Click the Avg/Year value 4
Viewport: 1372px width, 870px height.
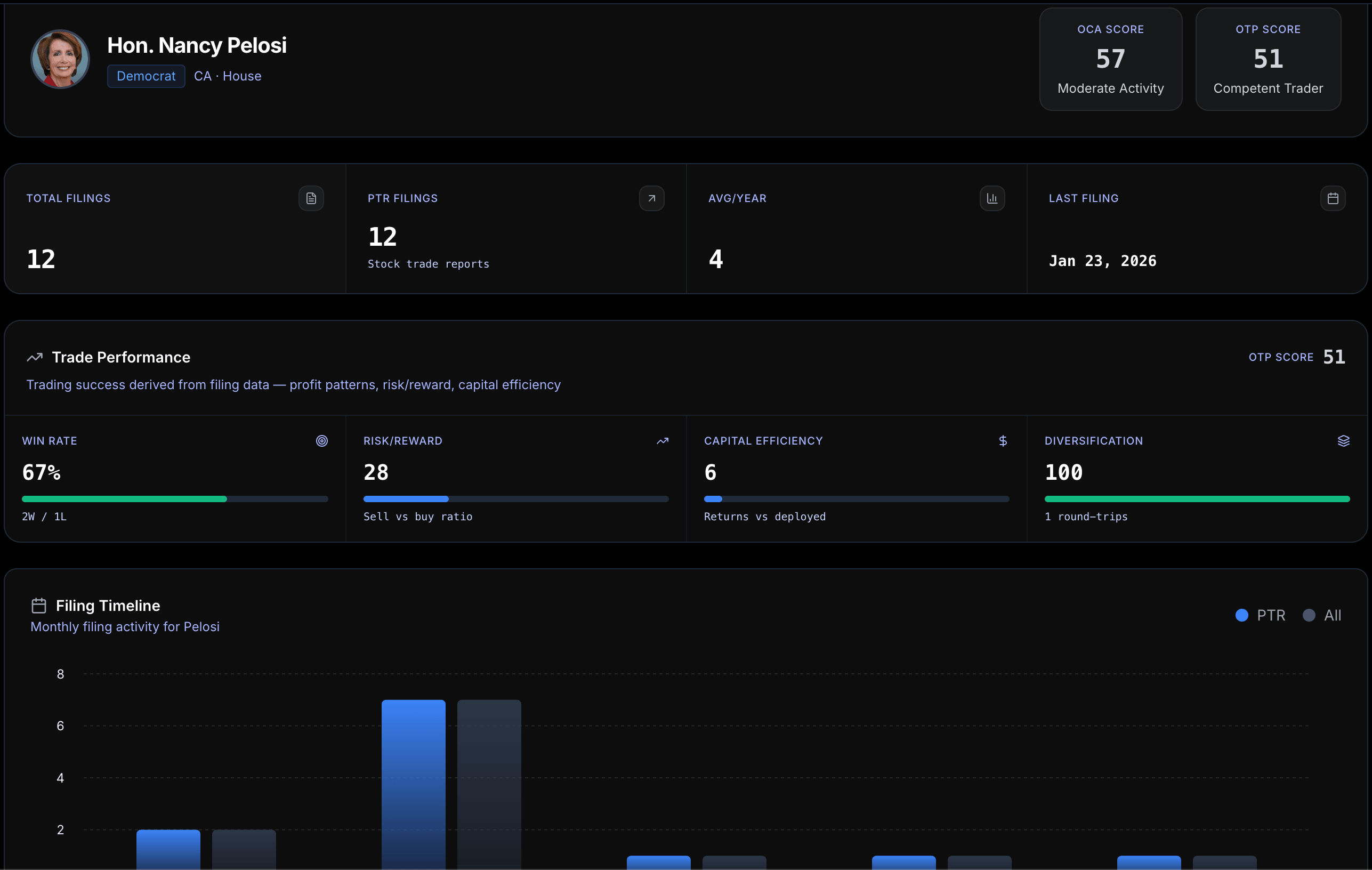716,260
